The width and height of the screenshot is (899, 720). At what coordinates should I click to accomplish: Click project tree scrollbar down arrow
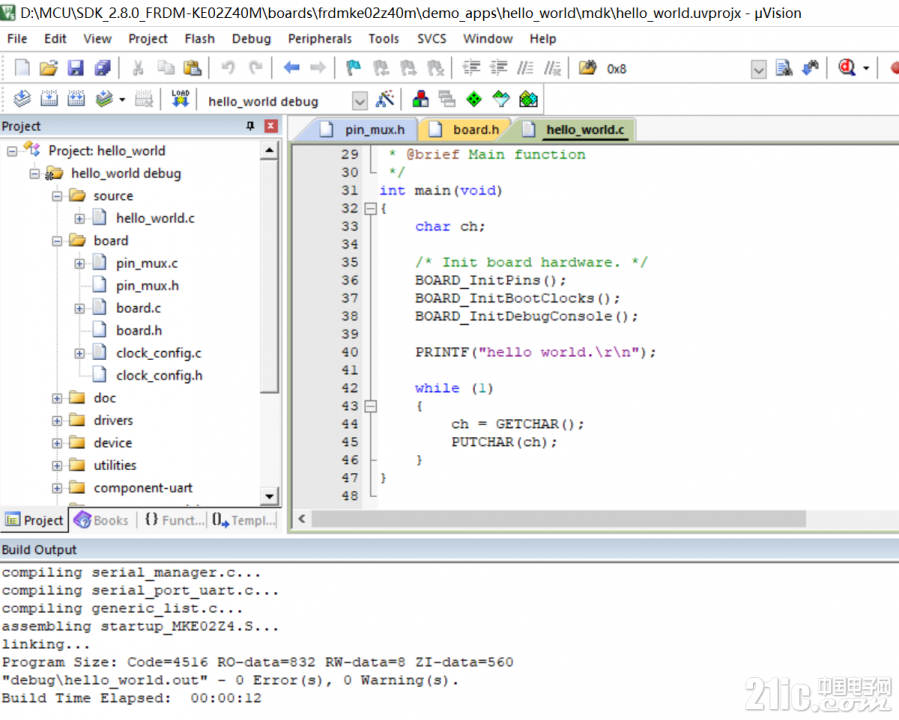269,496
